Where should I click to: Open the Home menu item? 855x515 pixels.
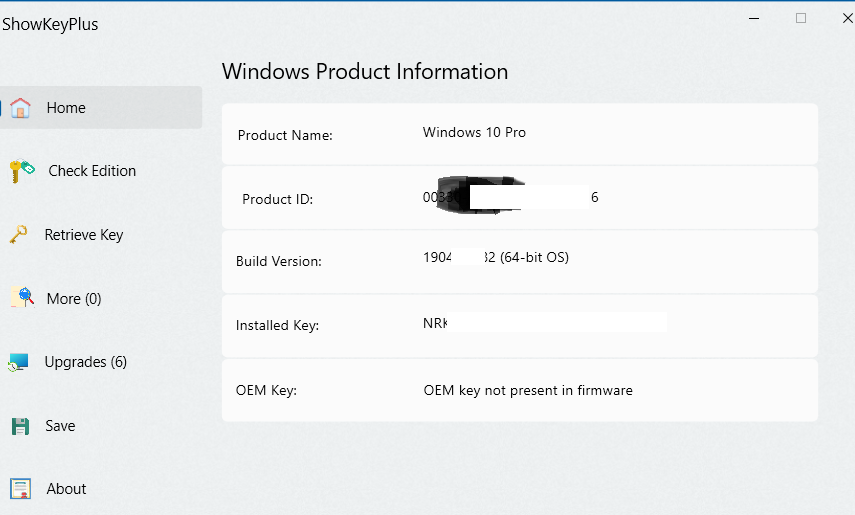click(x=101, y=107)
